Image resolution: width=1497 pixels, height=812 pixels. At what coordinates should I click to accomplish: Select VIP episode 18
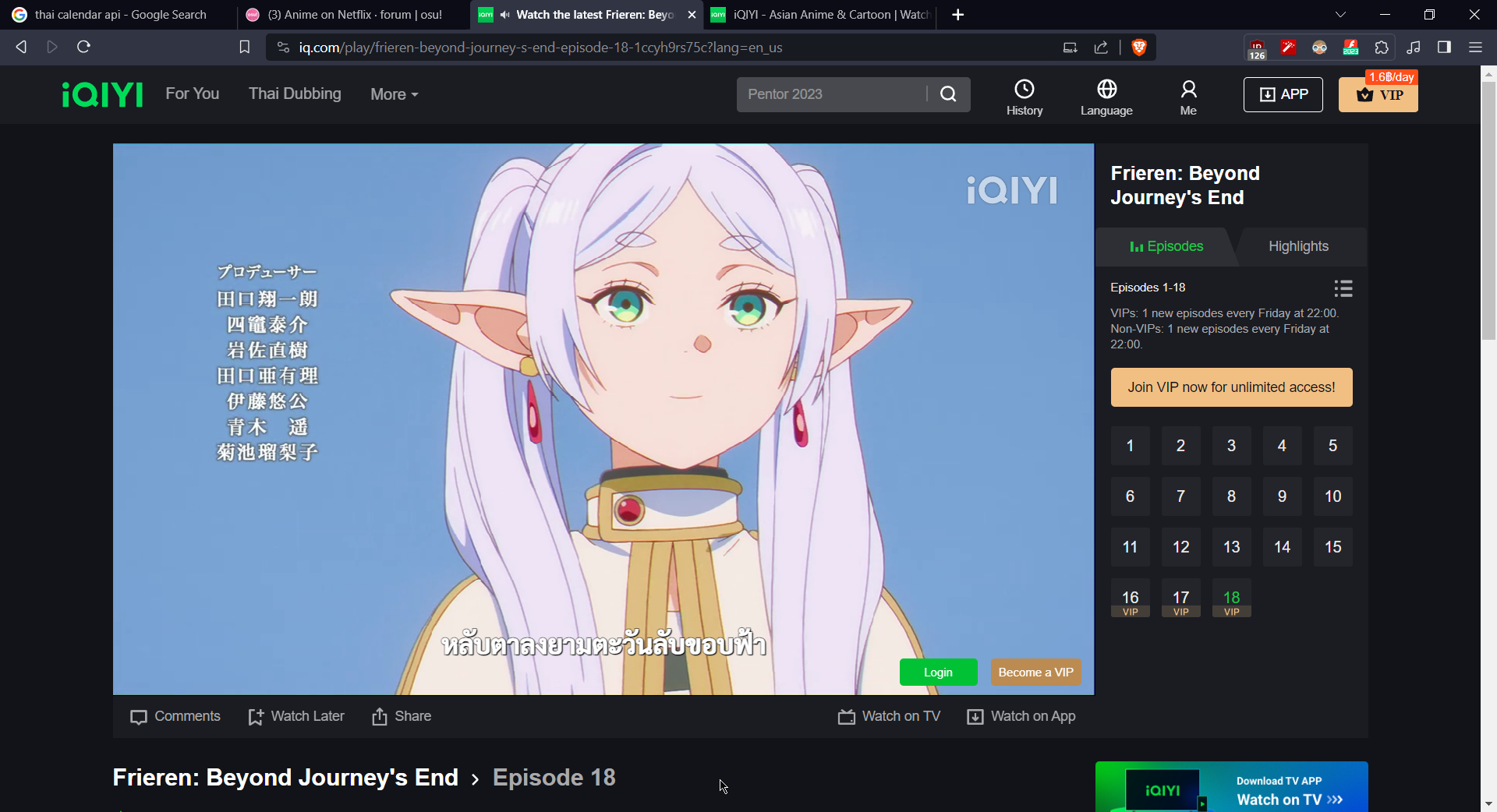pos(1231,598)
